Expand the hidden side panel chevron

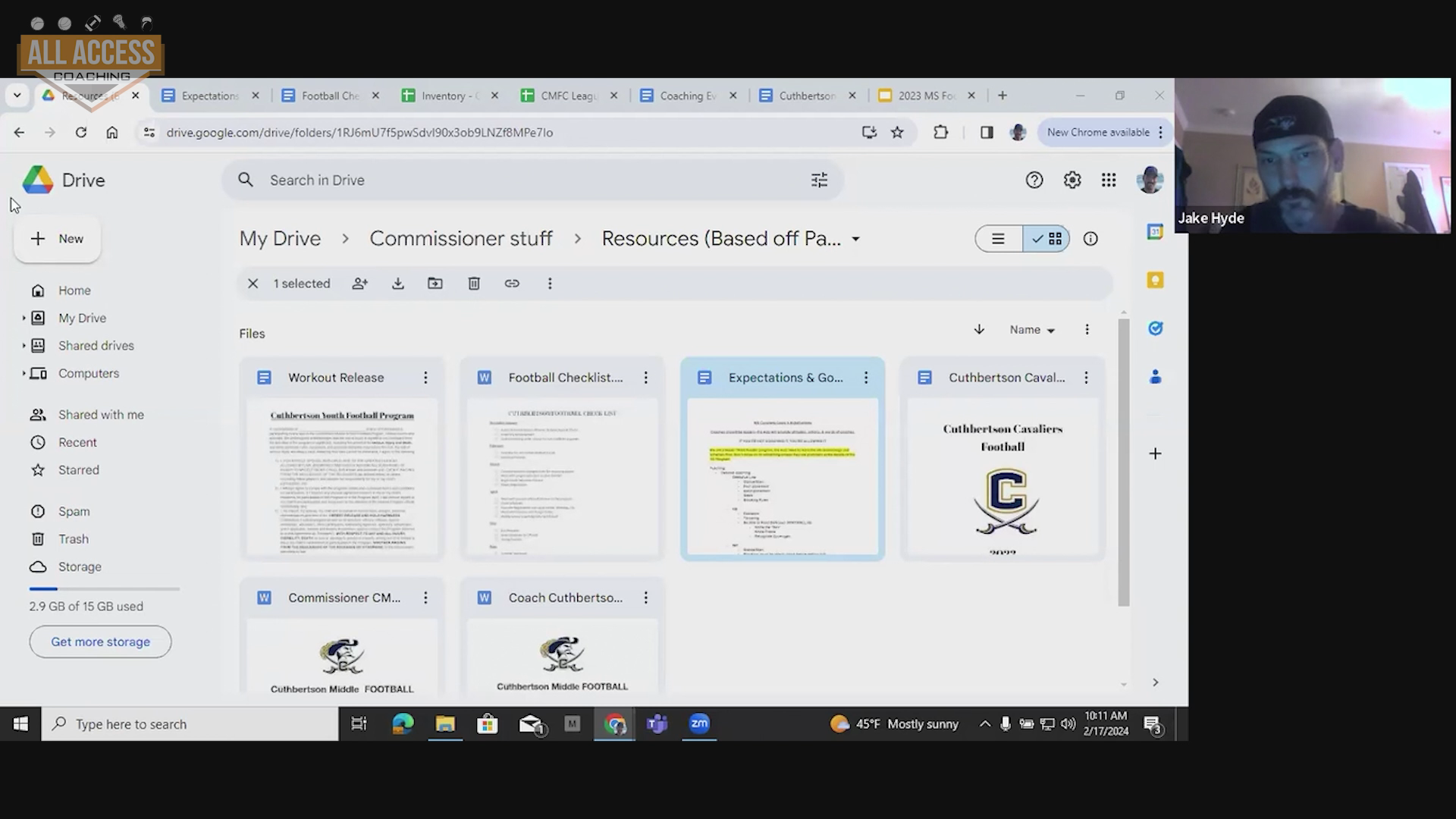coord(1155,682)
